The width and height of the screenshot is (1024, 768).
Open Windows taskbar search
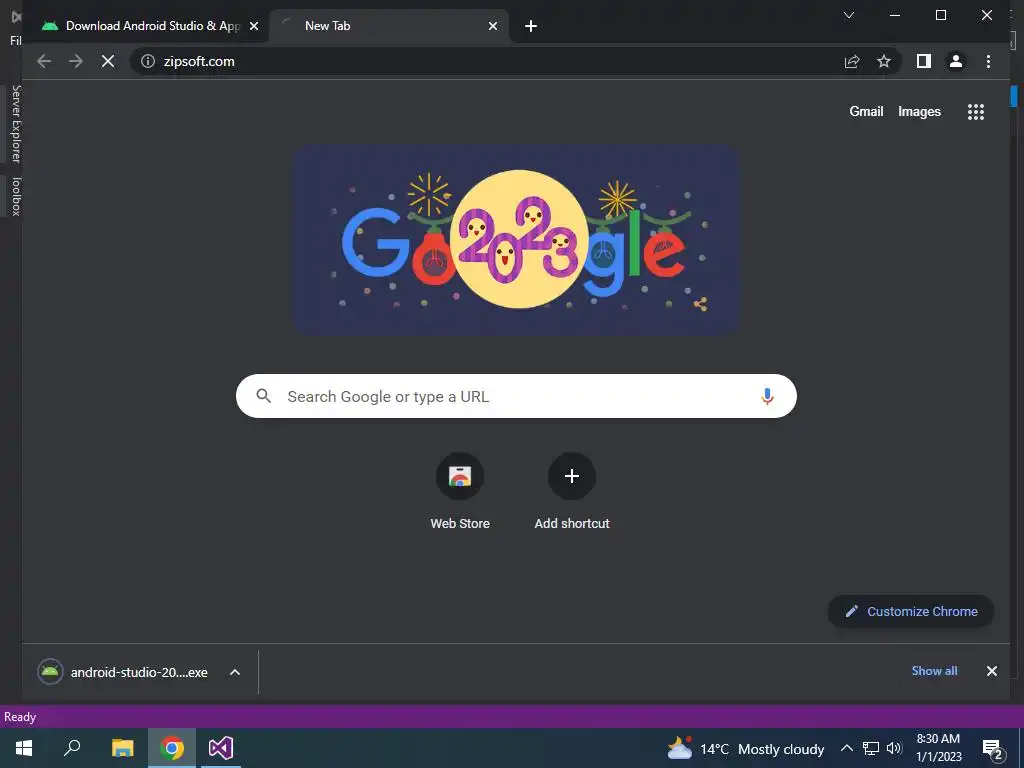coord(72,748)
